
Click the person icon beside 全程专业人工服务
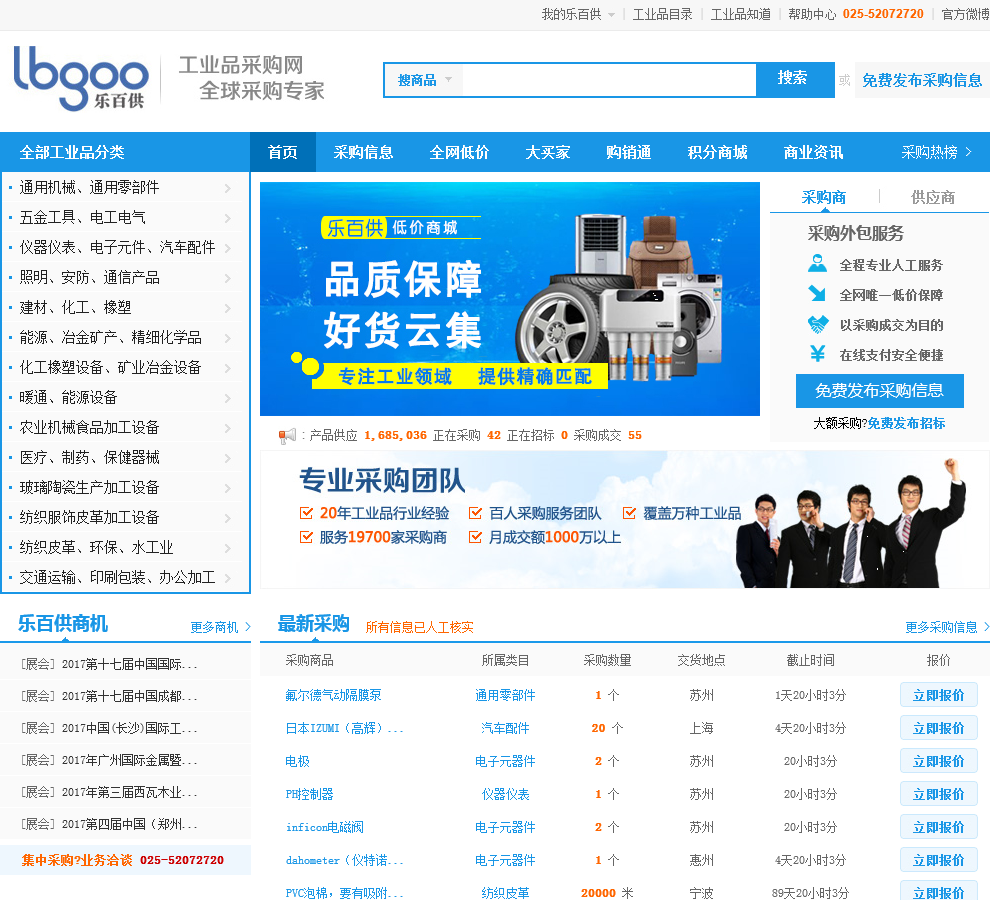[818, 264]
